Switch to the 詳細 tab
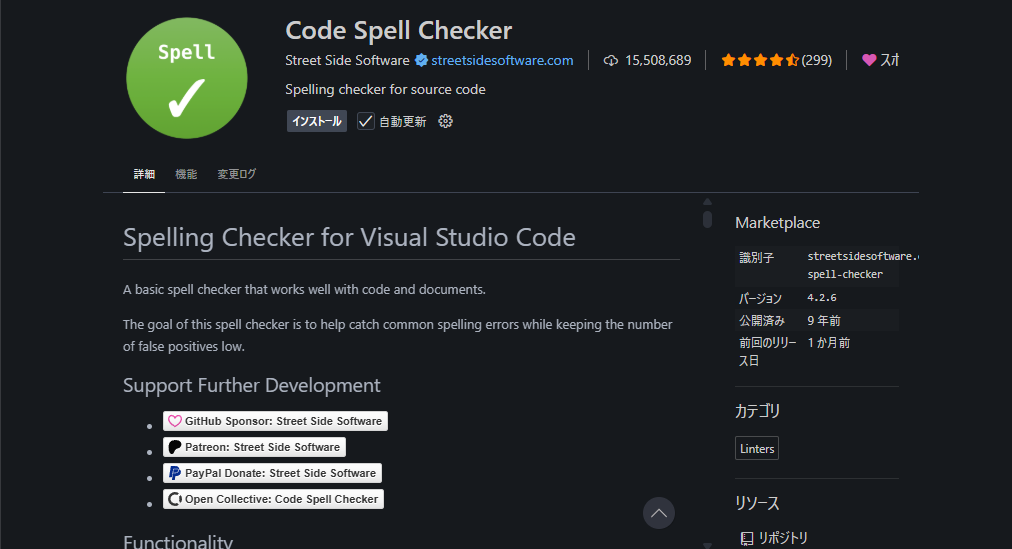Screen dimensions: 1012x549 click(144, 174)
